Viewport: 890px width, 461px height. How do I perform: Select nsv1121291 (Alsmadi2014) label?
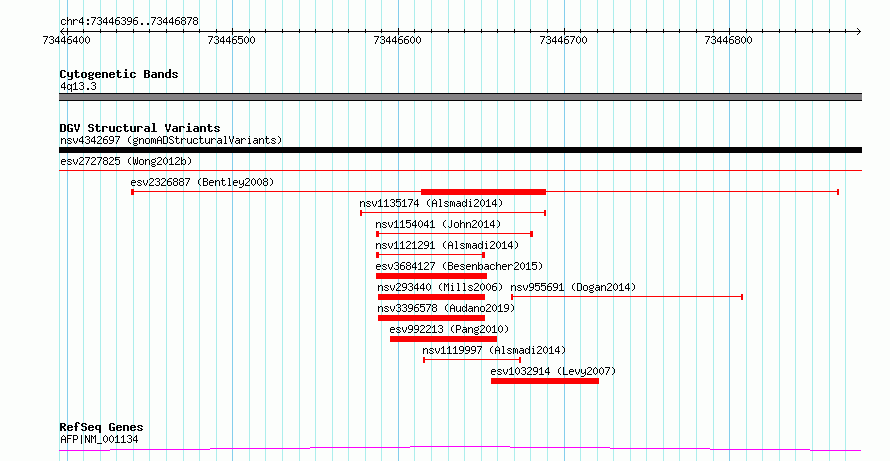tap(447, 245)
